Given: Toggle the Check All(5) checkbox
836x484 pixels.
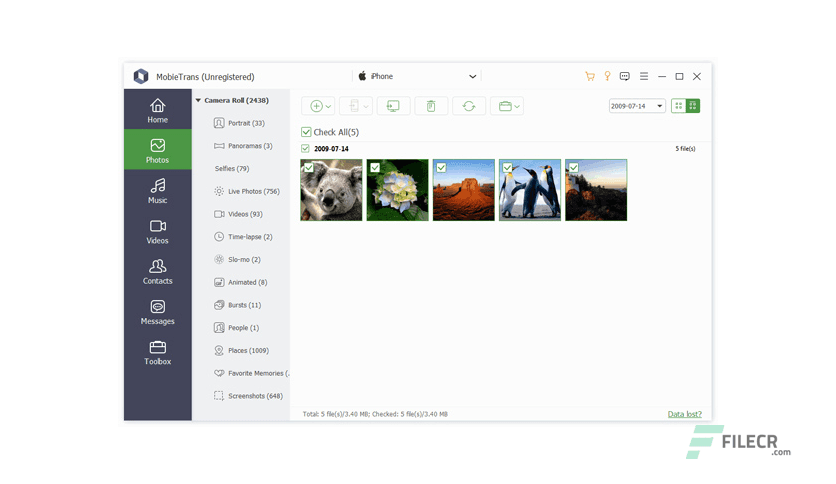Looking at the screenshot, I should pos(306,132).
